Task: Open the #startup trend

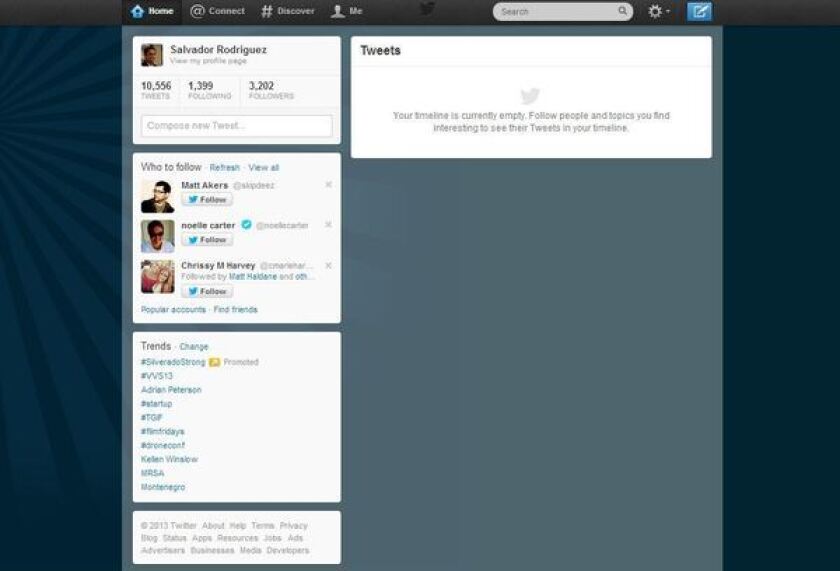Action: coord(156,404)
